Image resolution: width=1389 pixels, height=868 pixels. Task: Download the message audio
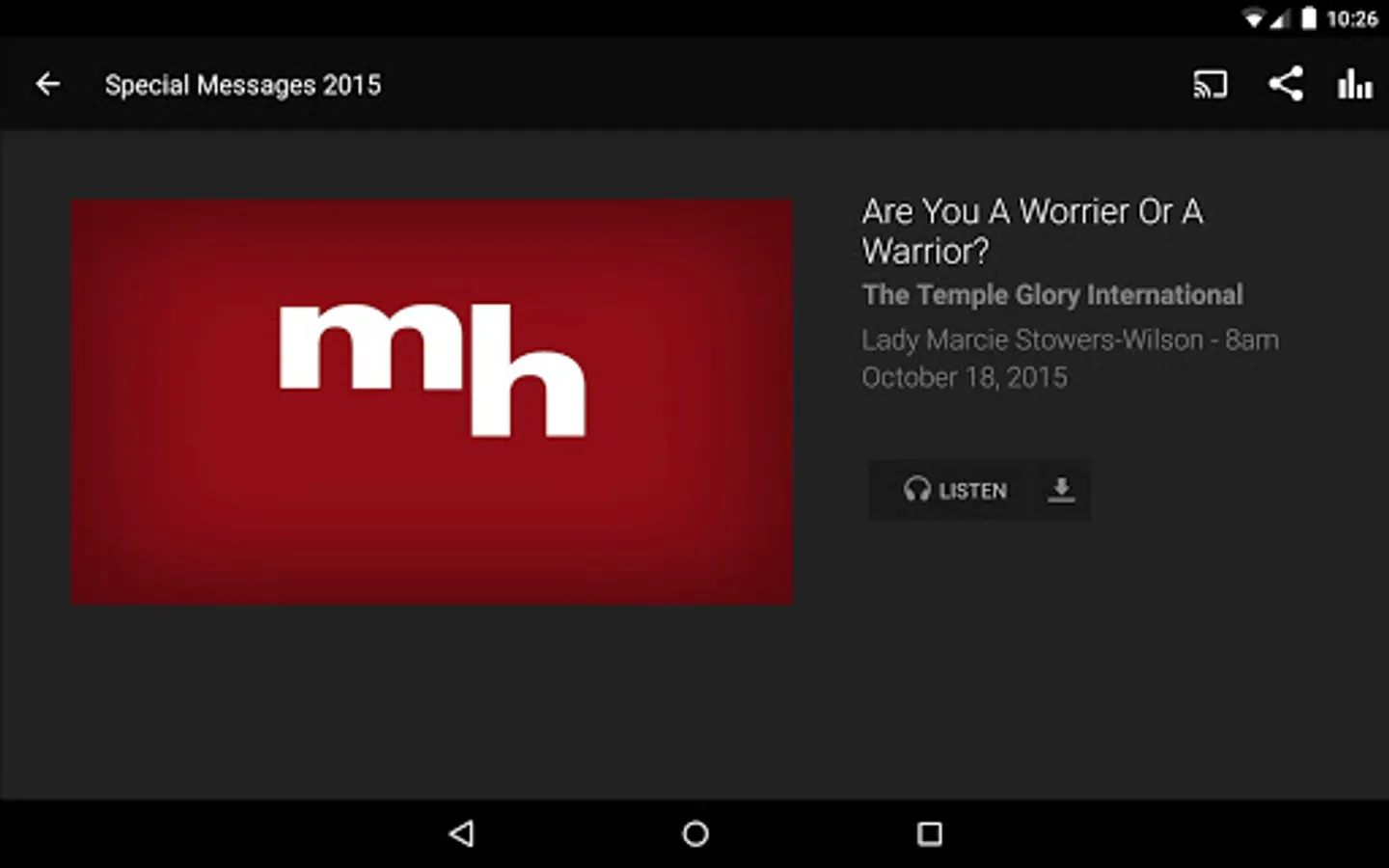[x=1061, y=490]
